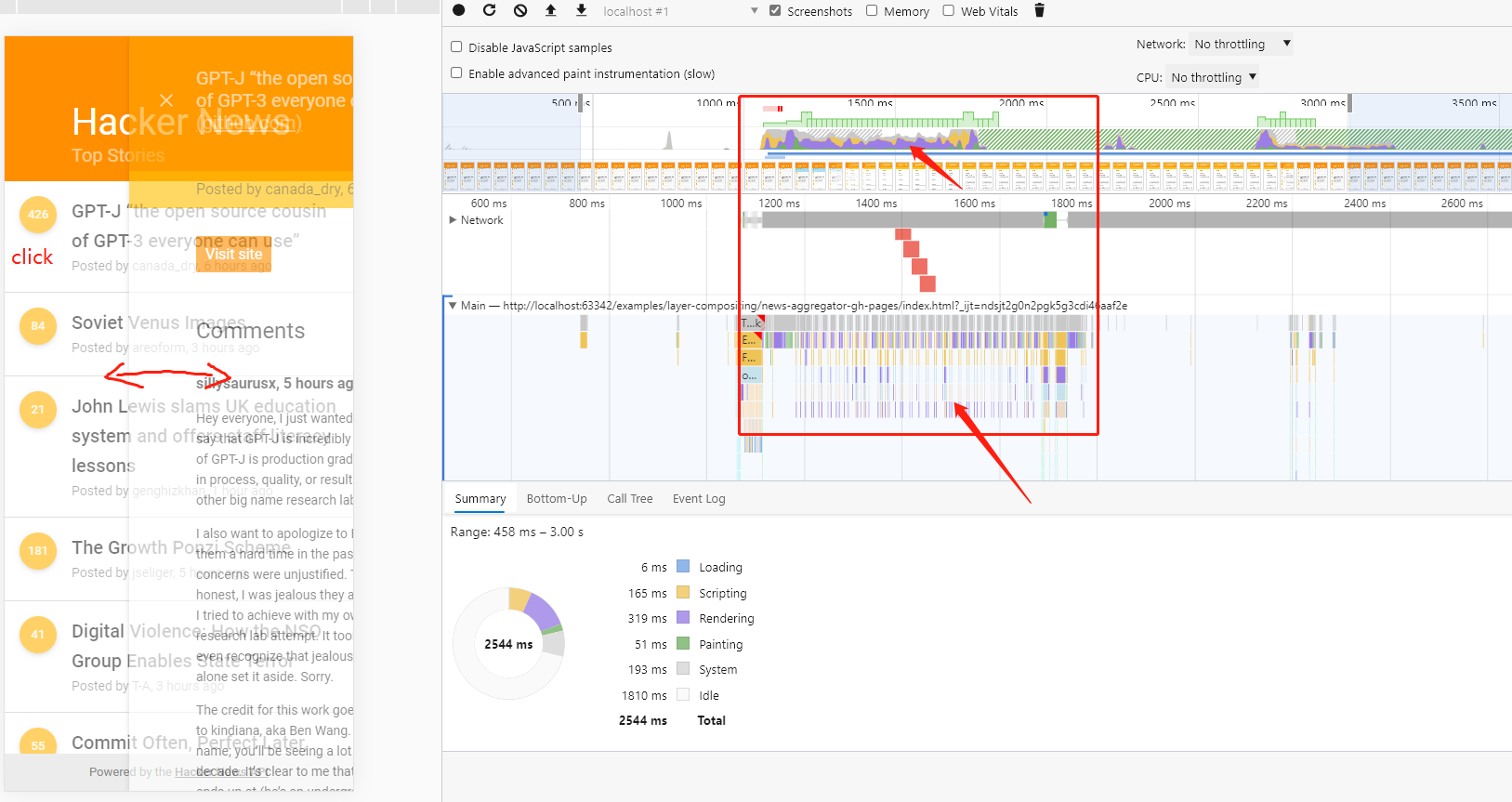Click the Idle color swatch in summary

(x=683, y=695)
